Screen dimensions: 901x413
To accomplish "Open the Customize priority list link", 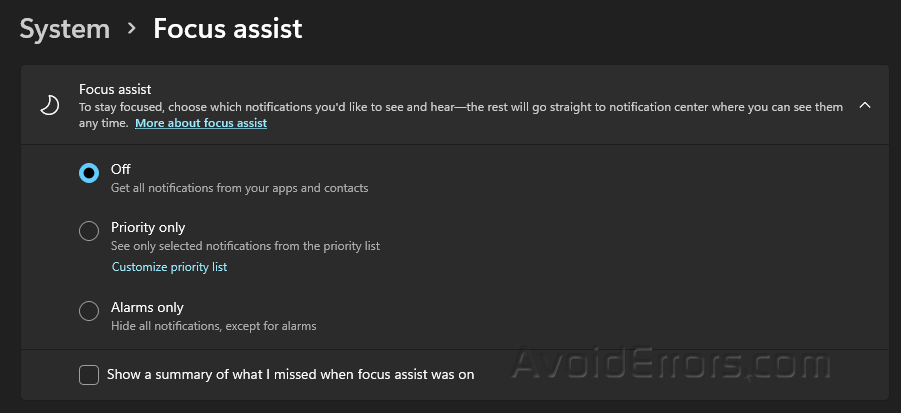I will click(x=169, y=267).
